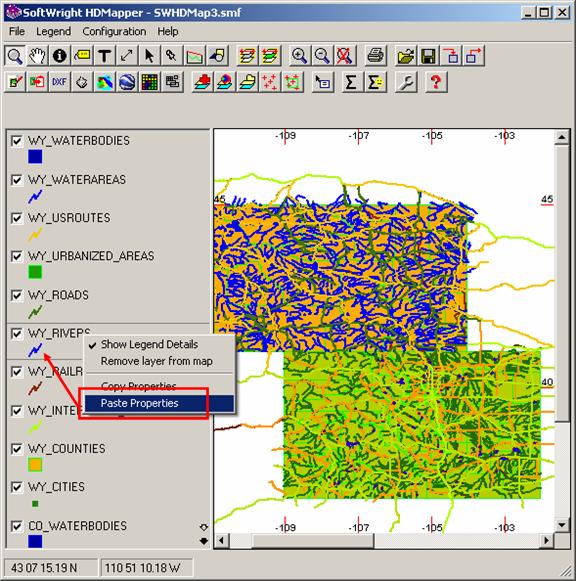
Task: Choose the Text annotation tool
Action: (x=104, y=56)
